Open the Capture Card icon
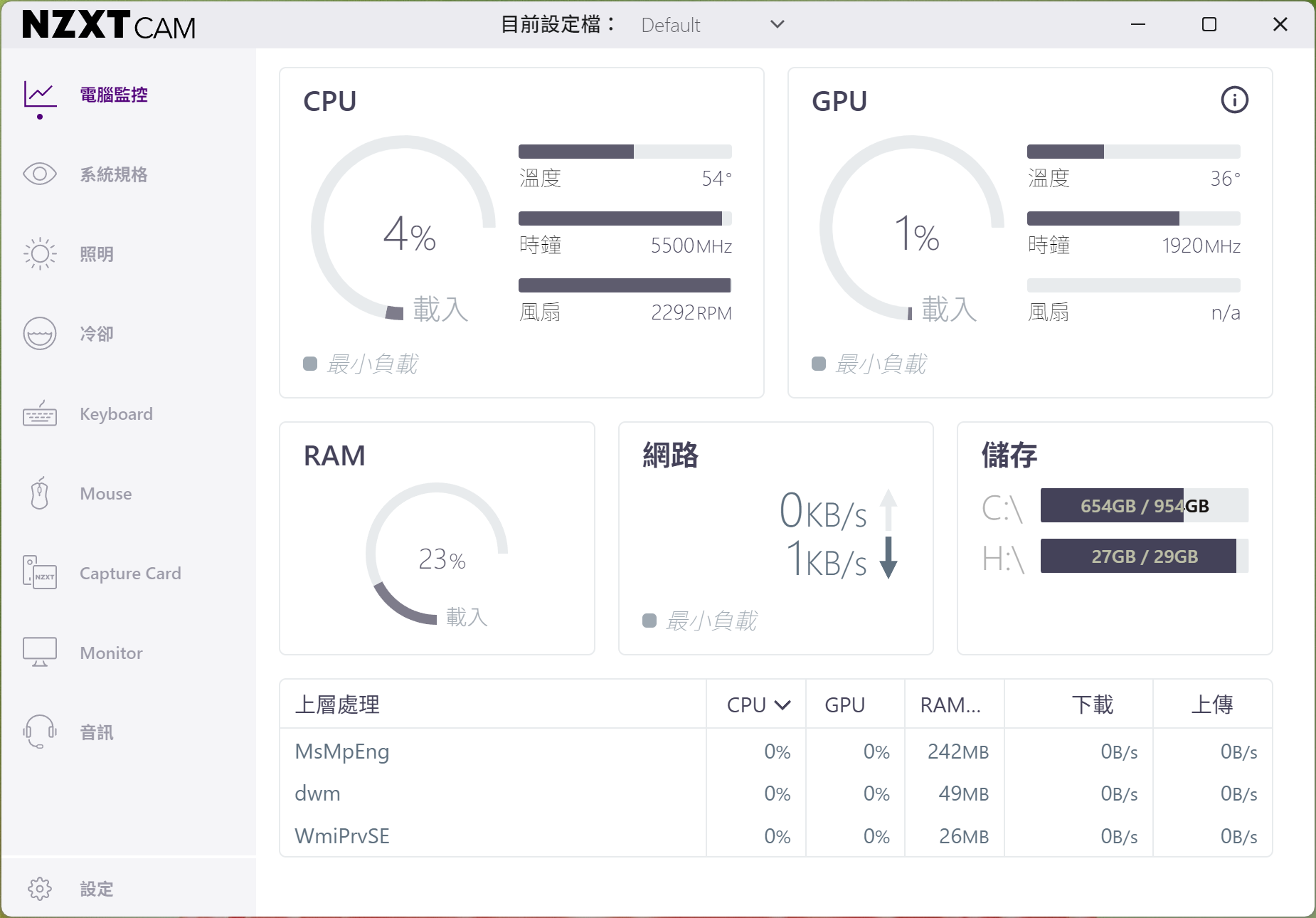This screenshot has height=918, width=1316. coord(40,573)
